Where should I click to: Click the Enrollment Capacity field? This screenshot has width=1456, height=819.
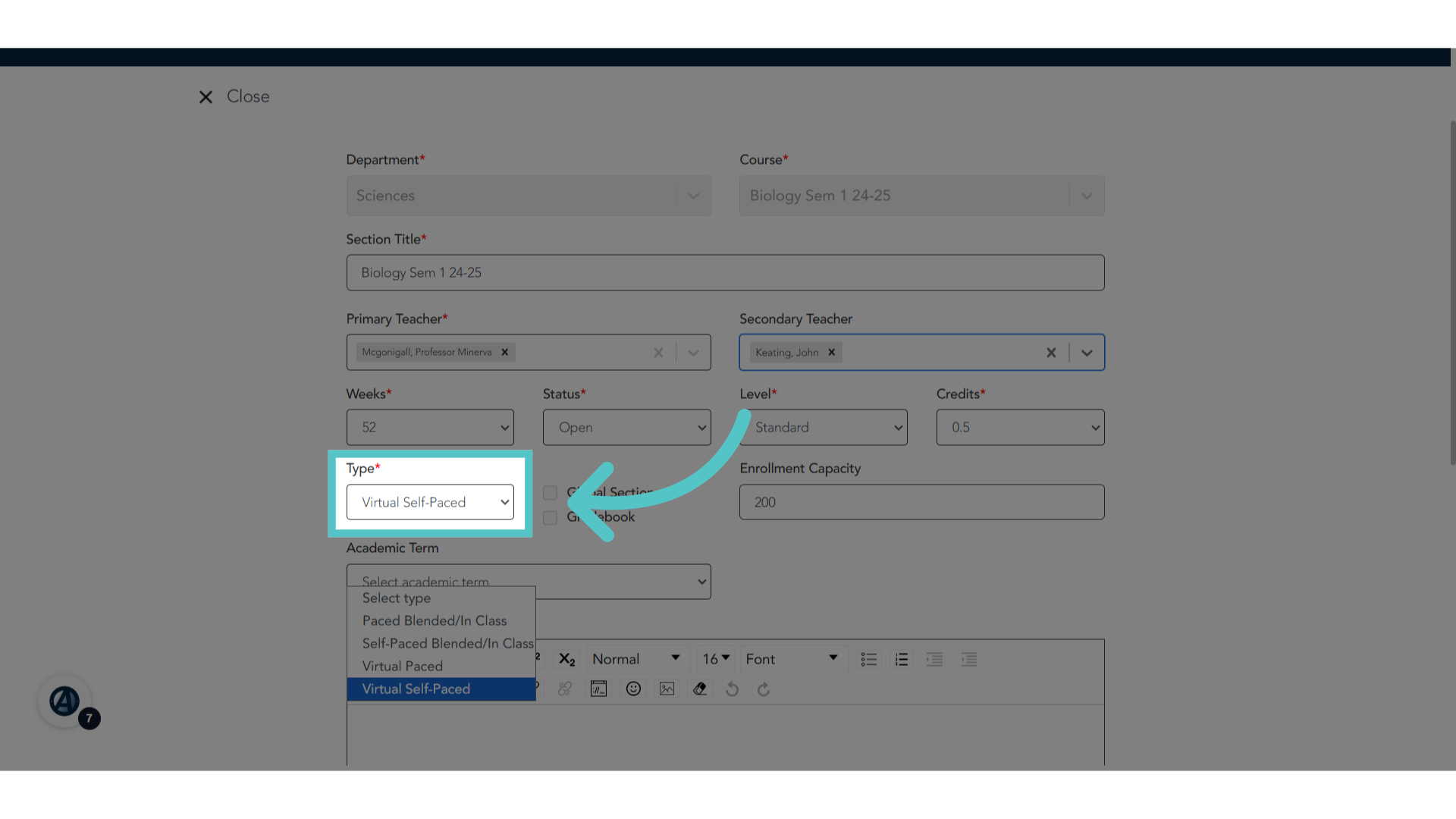click(921, 502)
